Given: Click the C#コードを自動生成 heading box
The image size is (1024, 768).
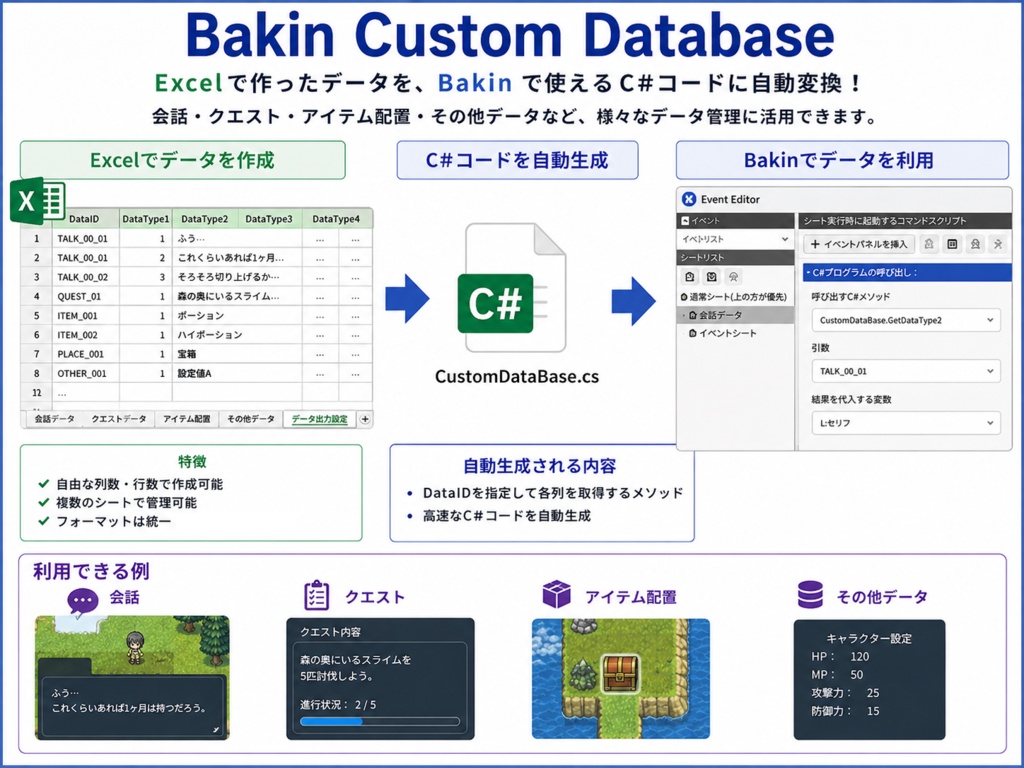Looking at the screenshot, I should [x=517, y=160].
